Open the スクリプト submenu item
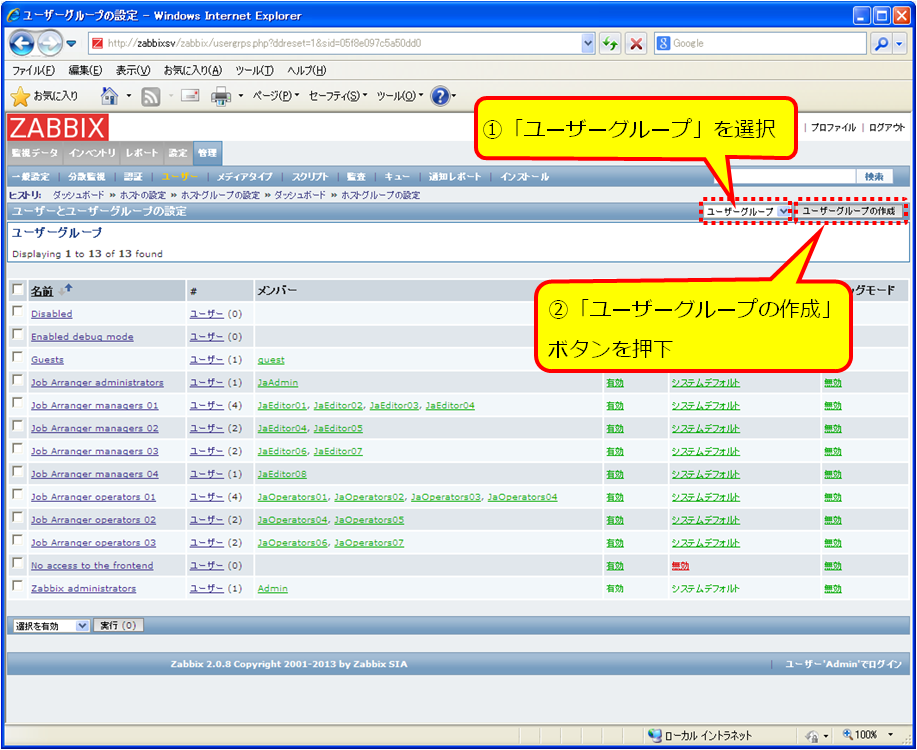This screenshot has height=750, width=917. click(310, 177)
